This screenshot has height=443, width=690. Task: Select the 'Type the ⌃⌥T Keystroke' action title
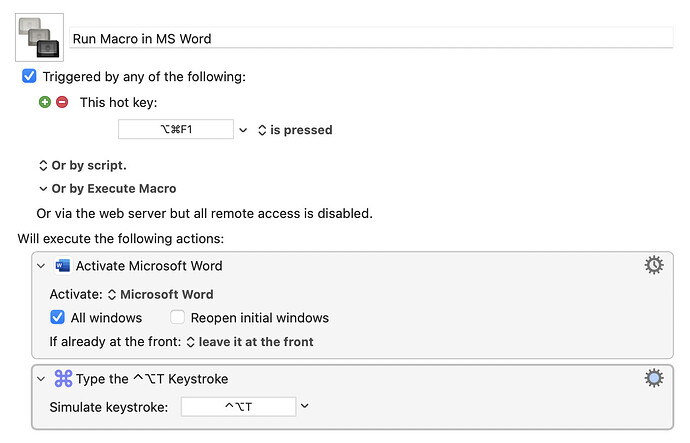click(x=152, y=379)
